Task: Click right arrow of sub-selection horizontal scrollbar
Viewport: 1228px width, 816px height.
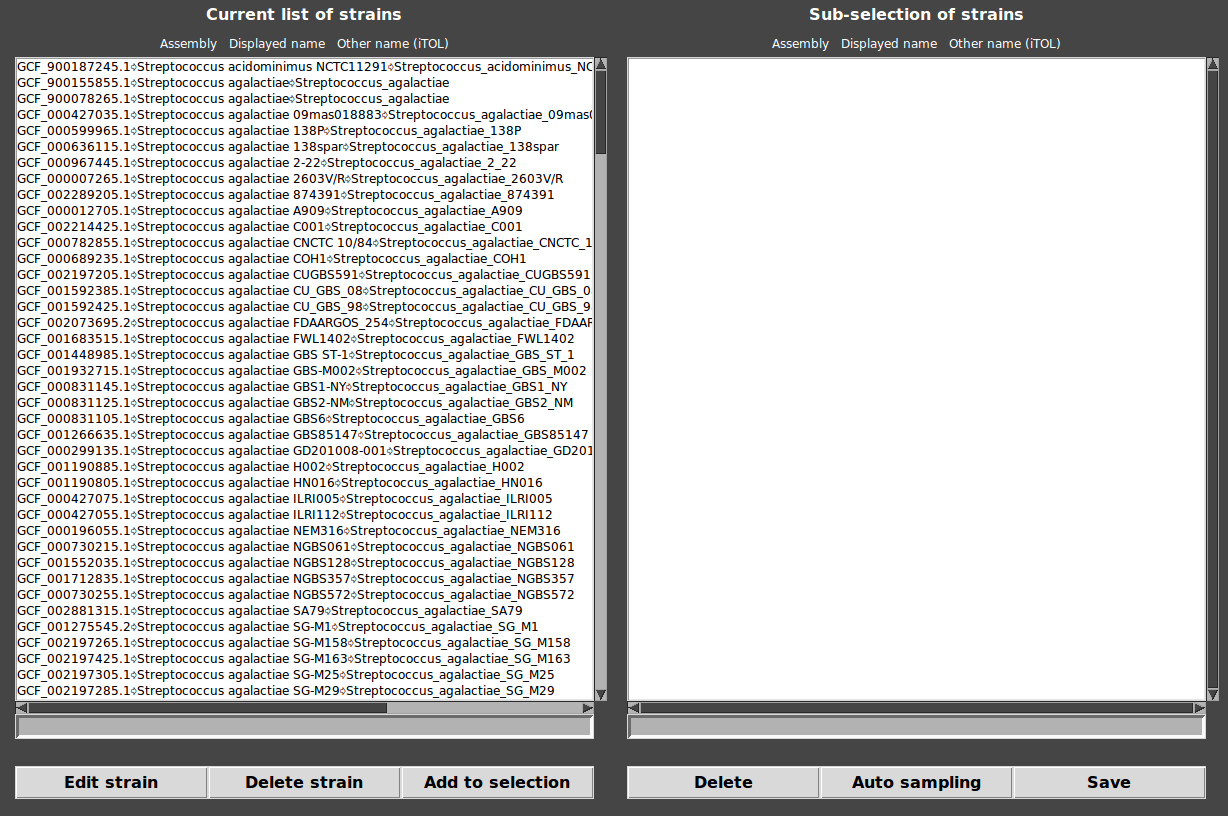Action: (1199, 708)
